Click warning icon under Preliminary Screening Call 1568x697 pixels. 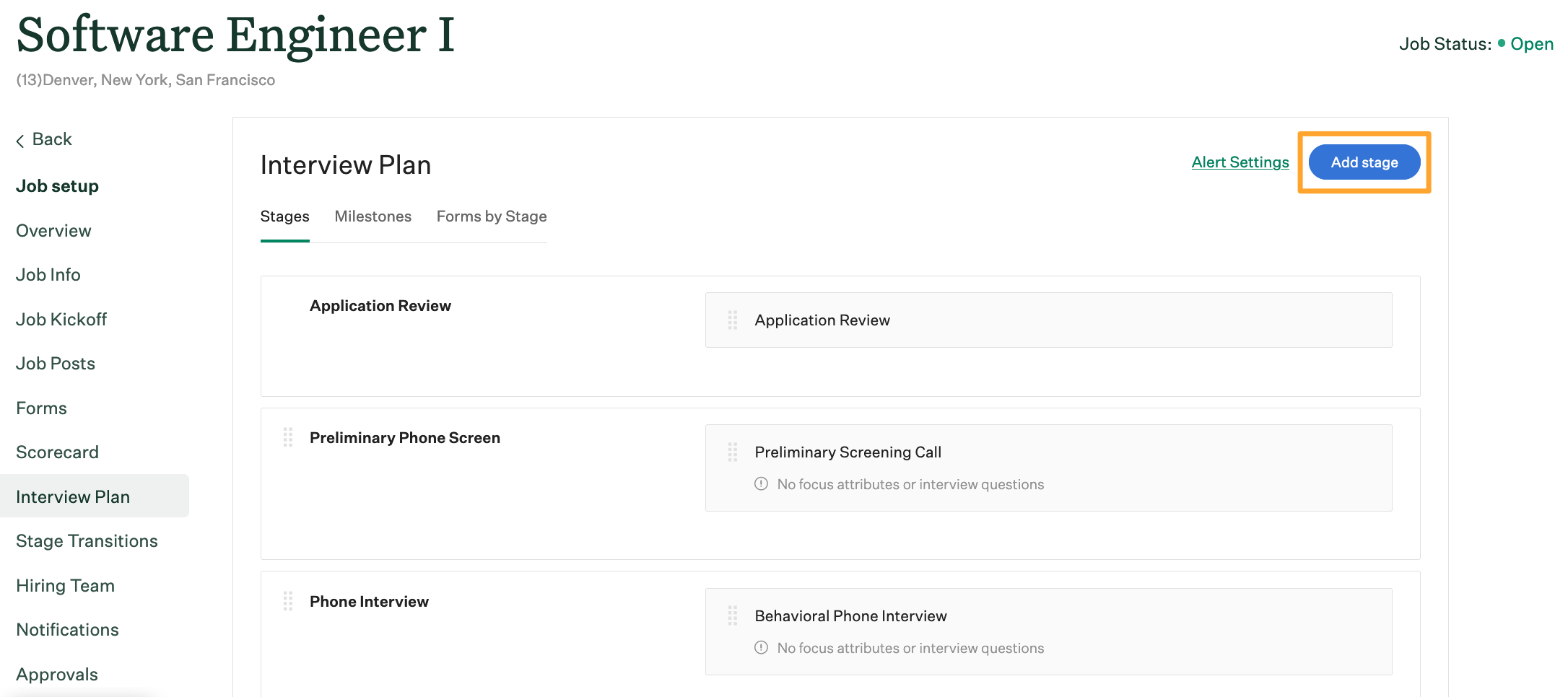click(x=761, y=484)
